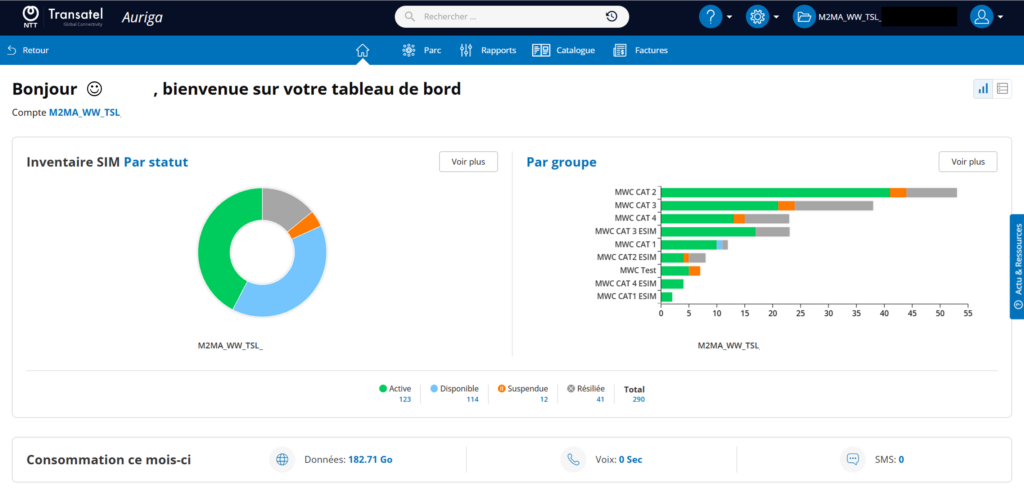The image size is (1024, 504).
Task: Expand the user profile dropdown arrow
Action: point(1000,18)
